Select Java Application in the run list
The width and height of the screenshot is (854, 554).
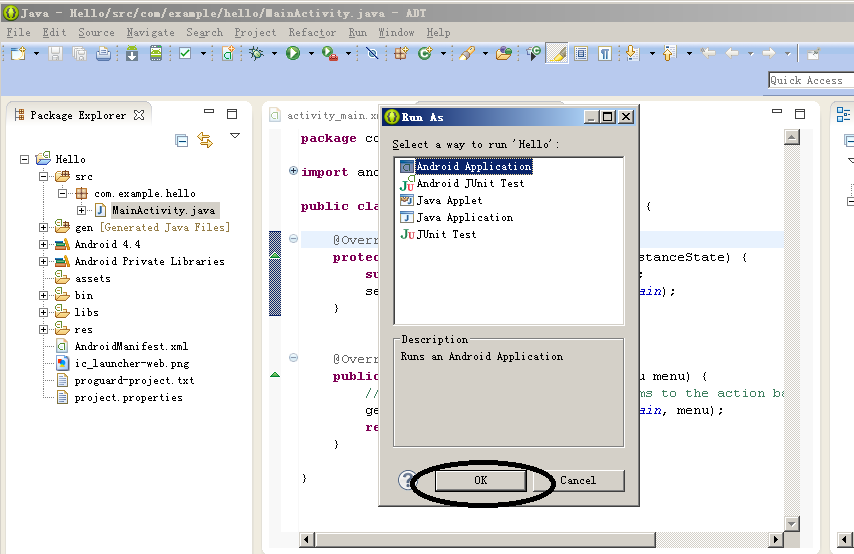(464, 217)
